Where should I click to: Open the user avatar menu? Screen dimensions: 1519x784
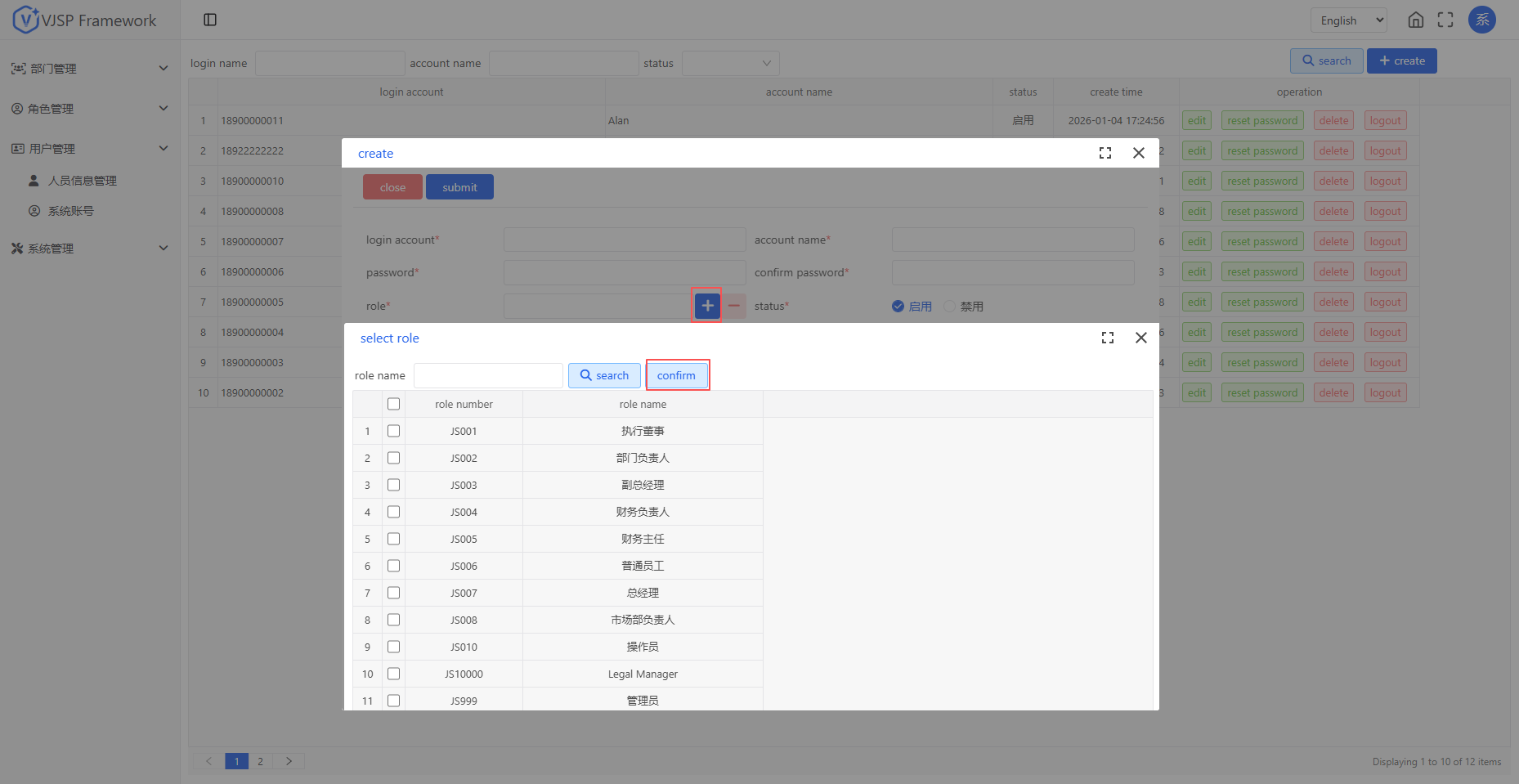click(1481, 20)
